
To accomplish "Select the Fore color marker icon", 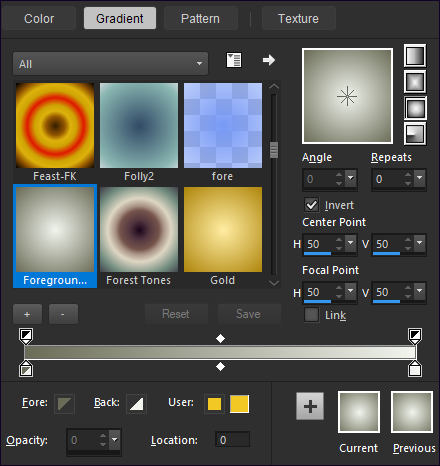I will 64,403.
